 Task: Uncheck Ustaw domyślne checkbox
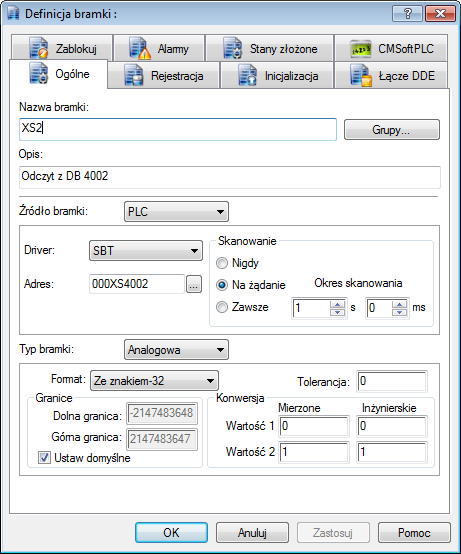tap(44, 458)
